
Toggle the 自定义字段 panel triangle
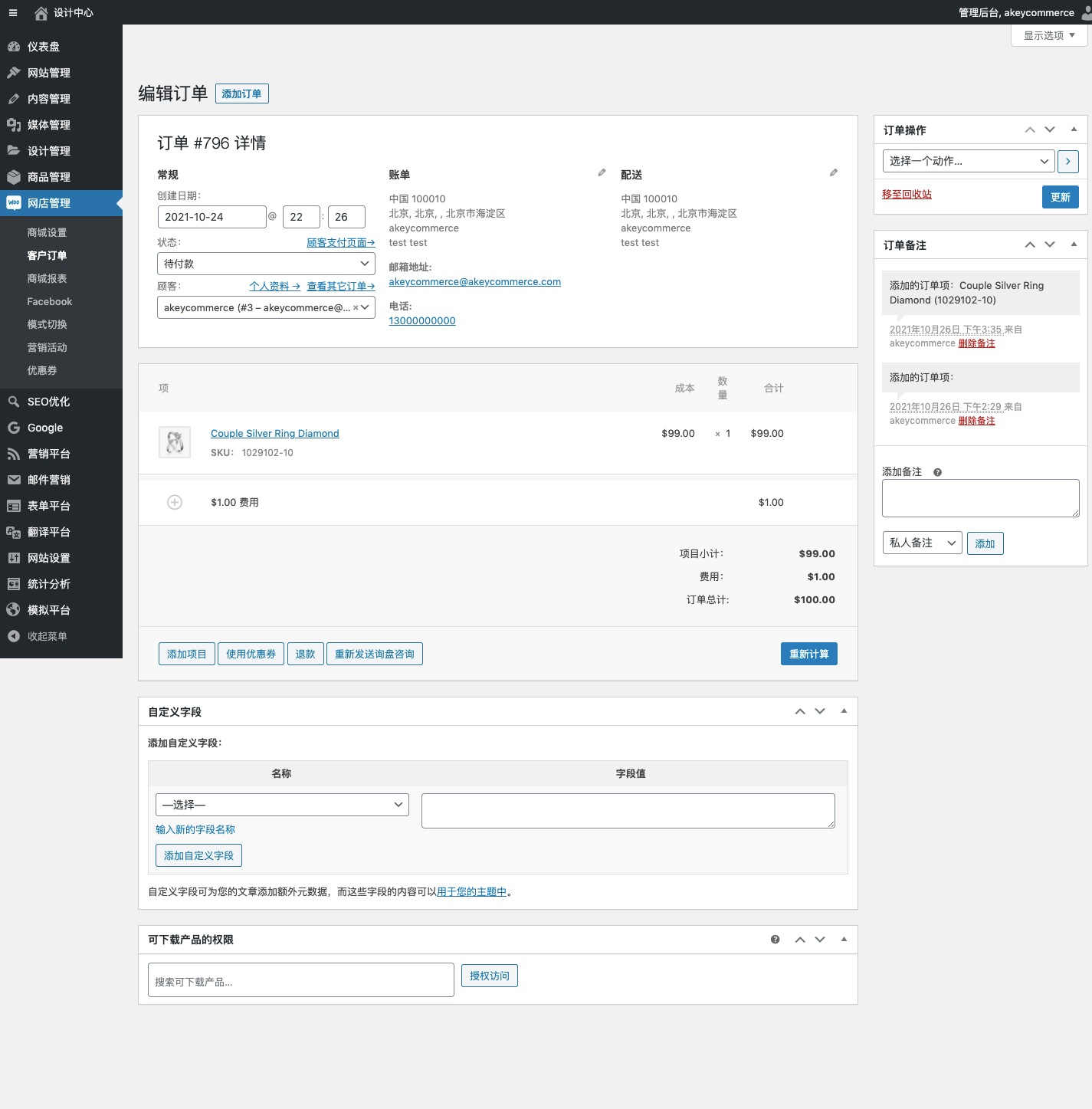844,711
